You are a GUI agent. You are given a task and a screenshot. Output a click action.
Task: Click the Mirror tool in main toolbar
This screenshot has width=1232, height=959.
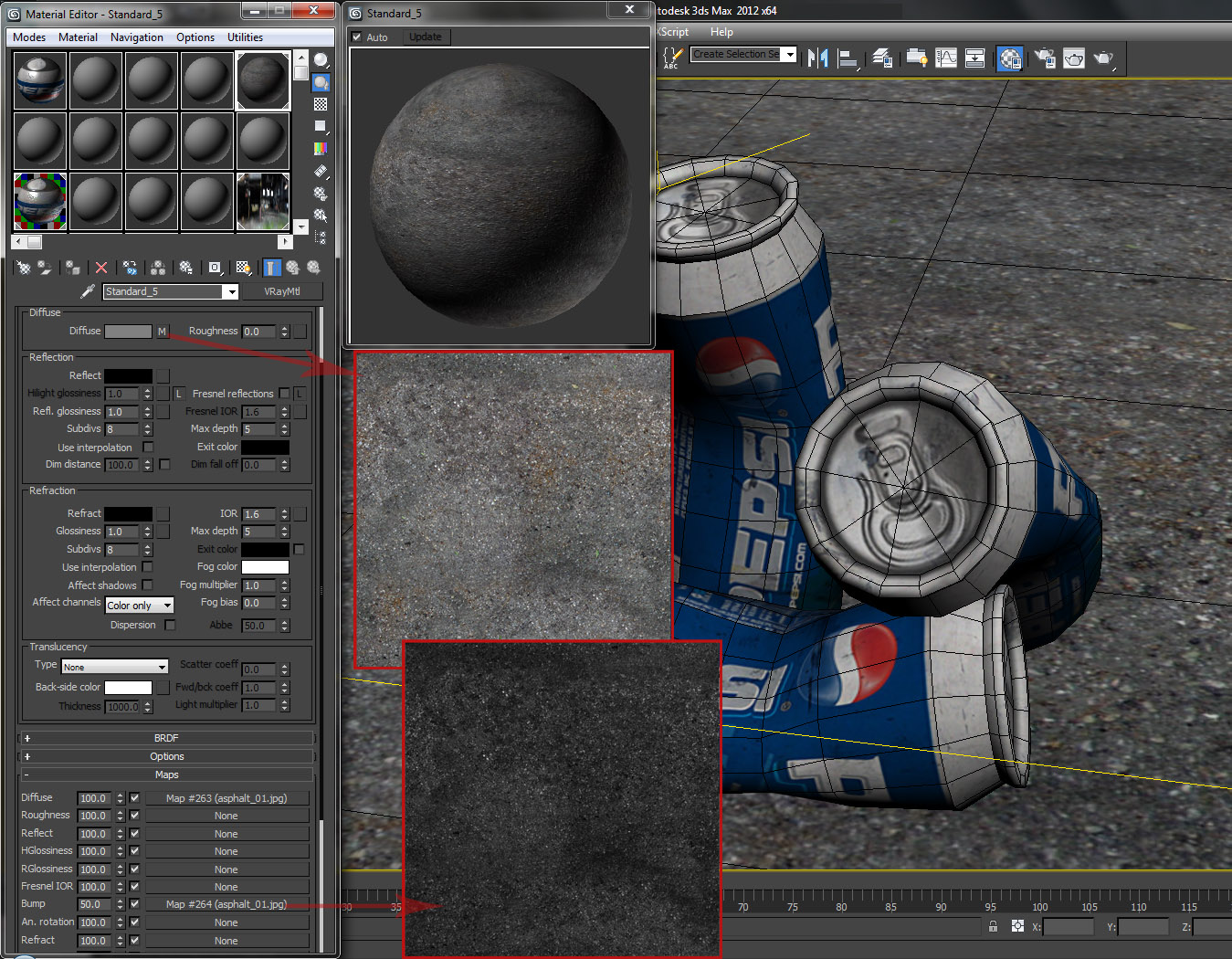(x=818, y=58)
